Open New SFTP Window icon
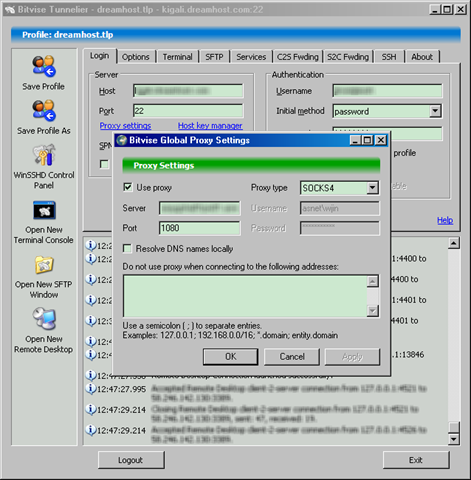471x480 pixels. (x=44, y=265)
